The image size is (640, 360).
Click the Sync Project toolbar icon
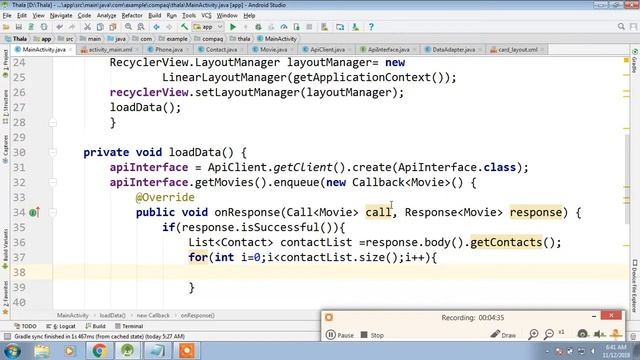click(x=31, y=27)
